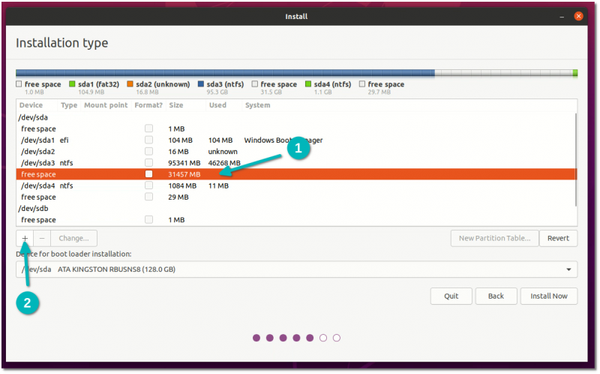Click the green sda1 (fat32) legend swatch

tap(72, 84)
